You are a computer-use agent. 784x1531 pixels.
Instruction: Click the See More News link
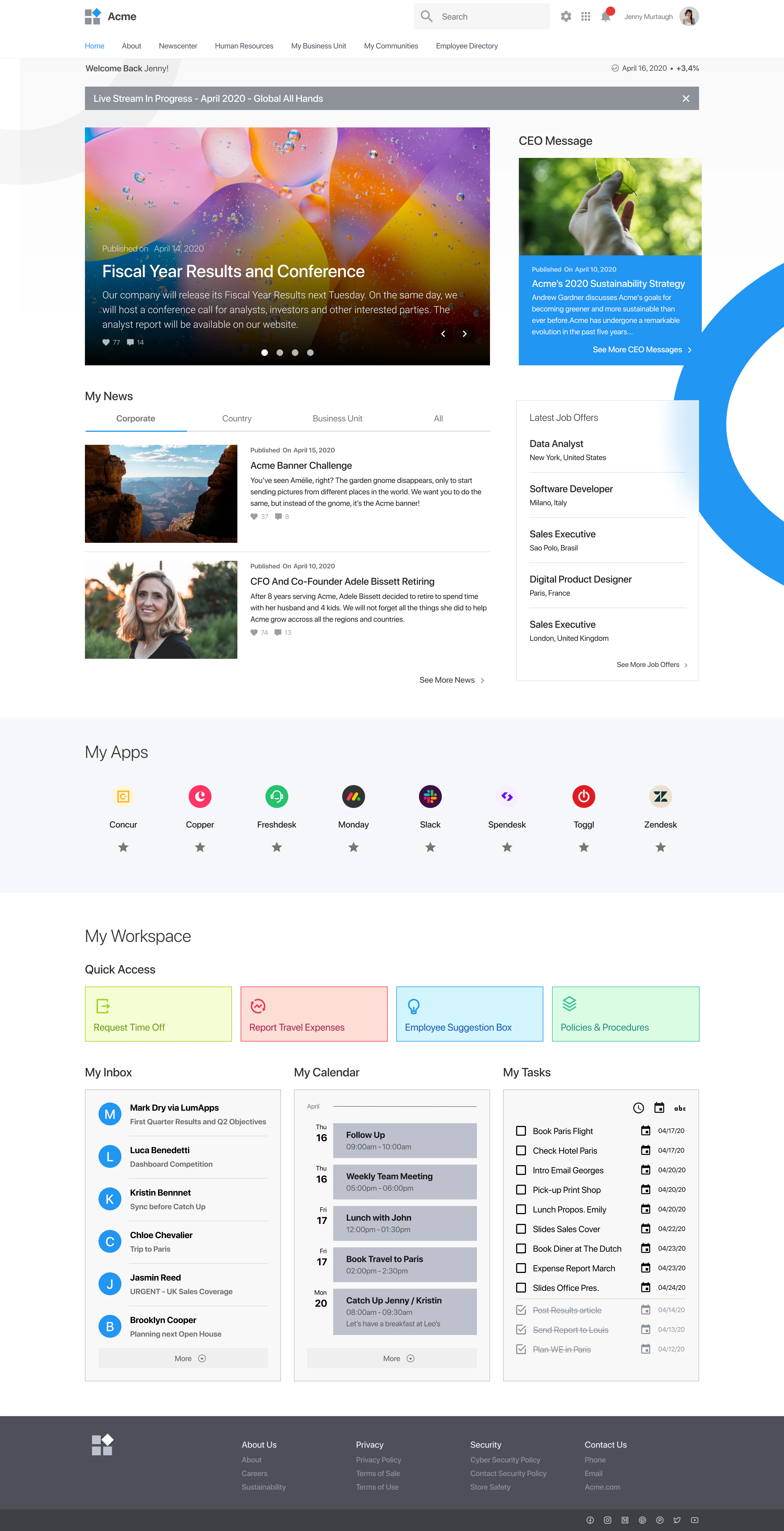[447, 680]
